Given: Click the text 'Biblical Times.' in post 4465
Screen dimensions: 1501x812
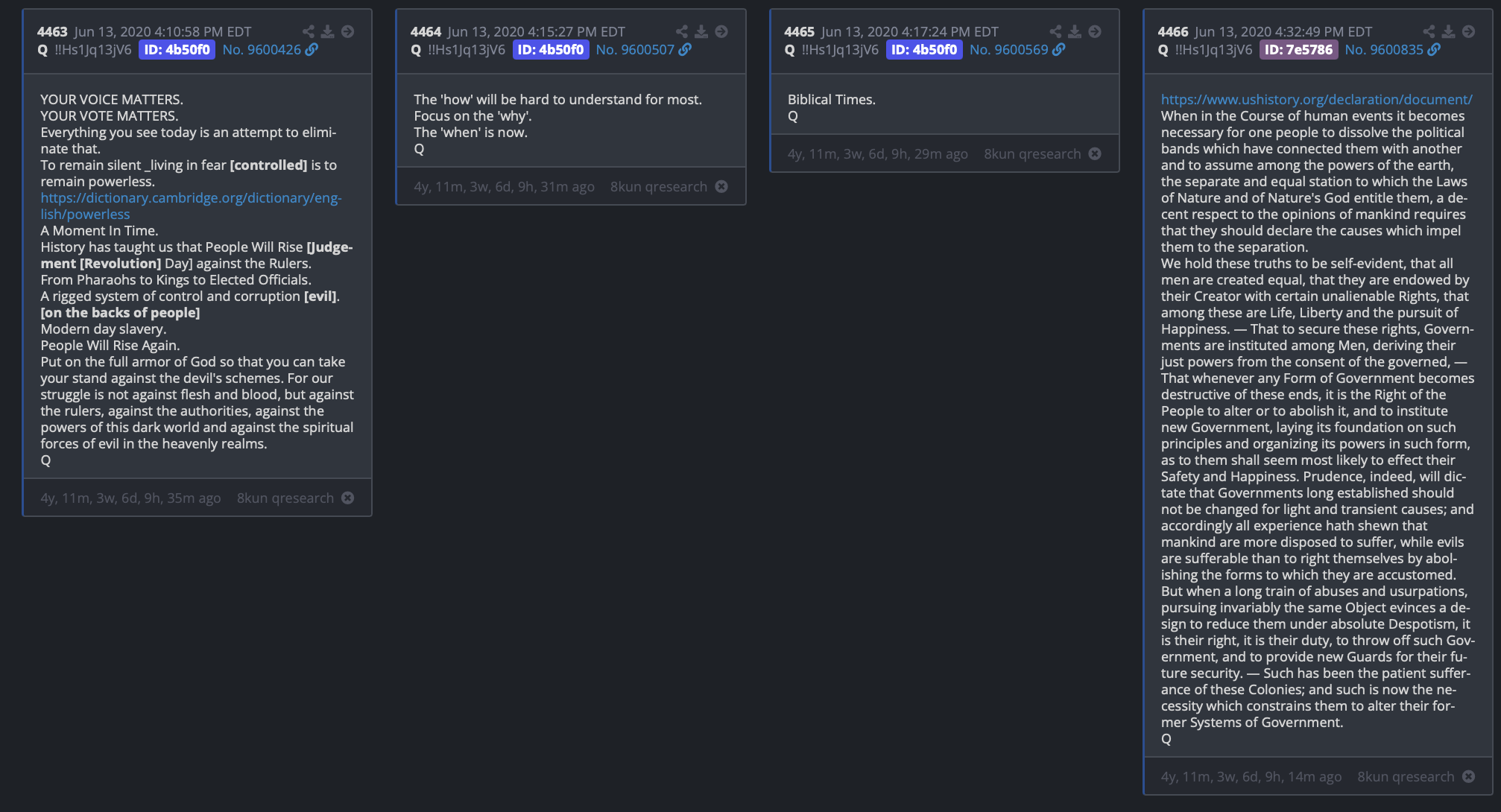Looking at the screenshot, I should [831, 99].
